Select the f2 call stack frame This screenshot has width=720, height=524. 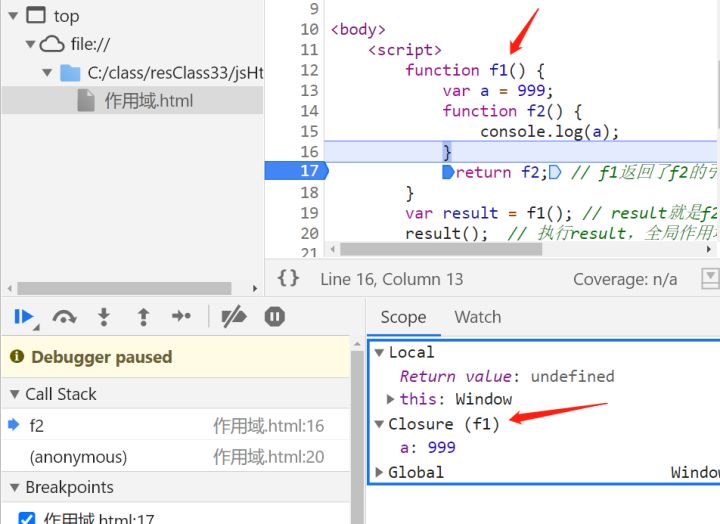(176, 425)
